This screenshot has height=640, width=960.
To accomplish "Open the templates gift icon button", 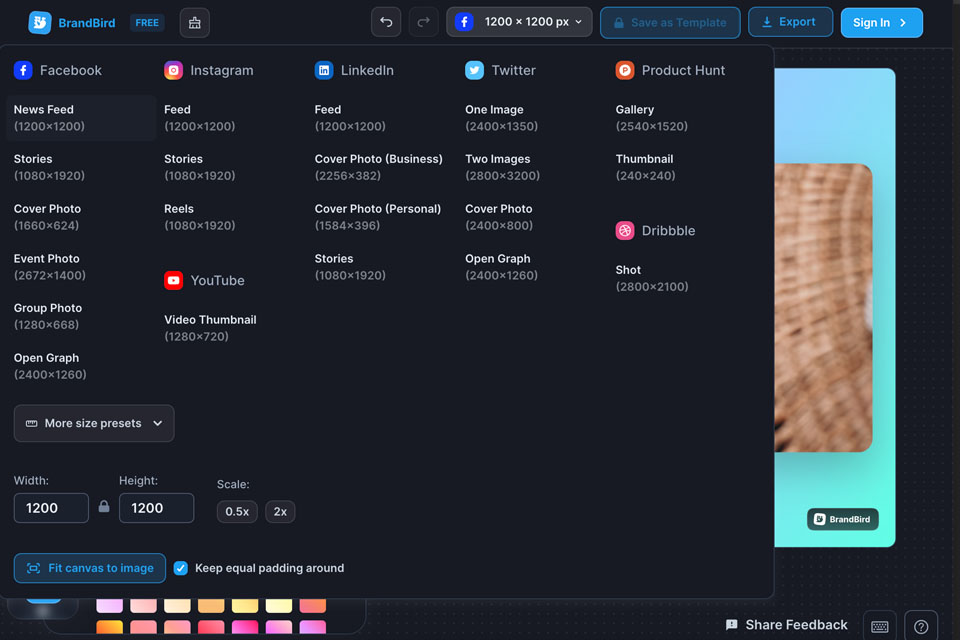I will (x=195, y=23).
